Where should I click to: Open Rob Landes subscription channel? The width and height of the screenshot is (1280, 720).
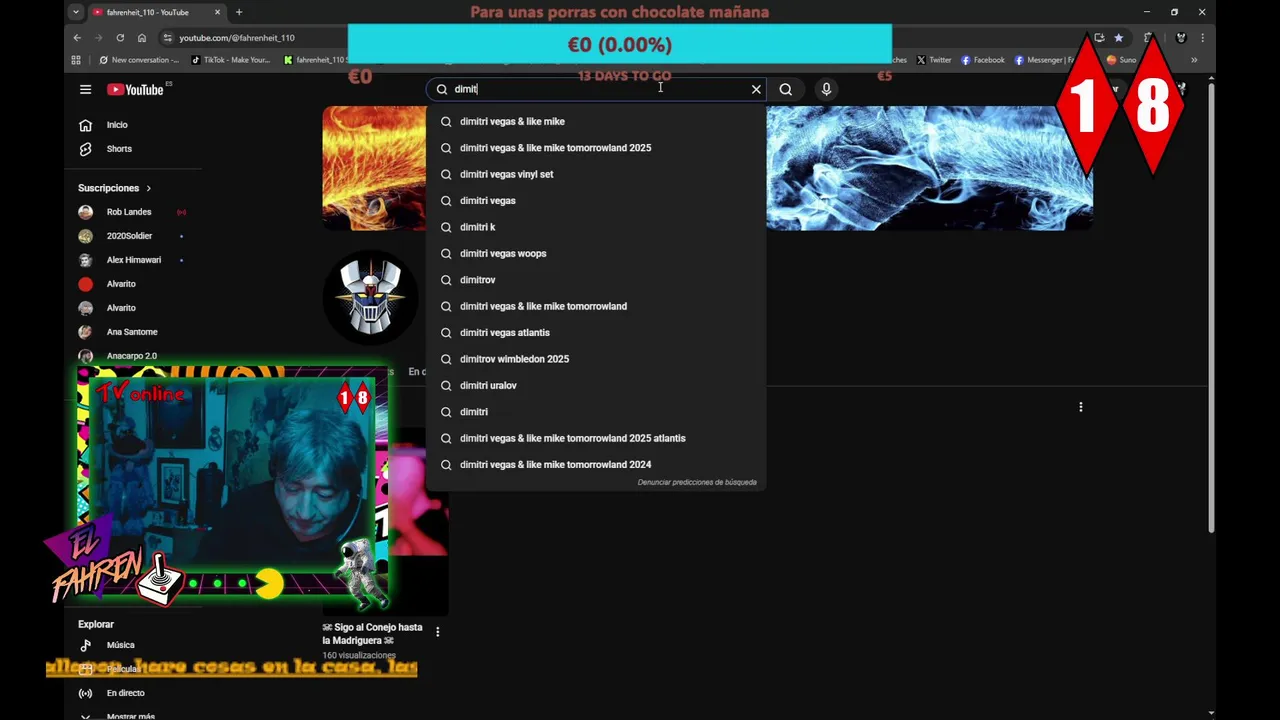tap(128, 212)
